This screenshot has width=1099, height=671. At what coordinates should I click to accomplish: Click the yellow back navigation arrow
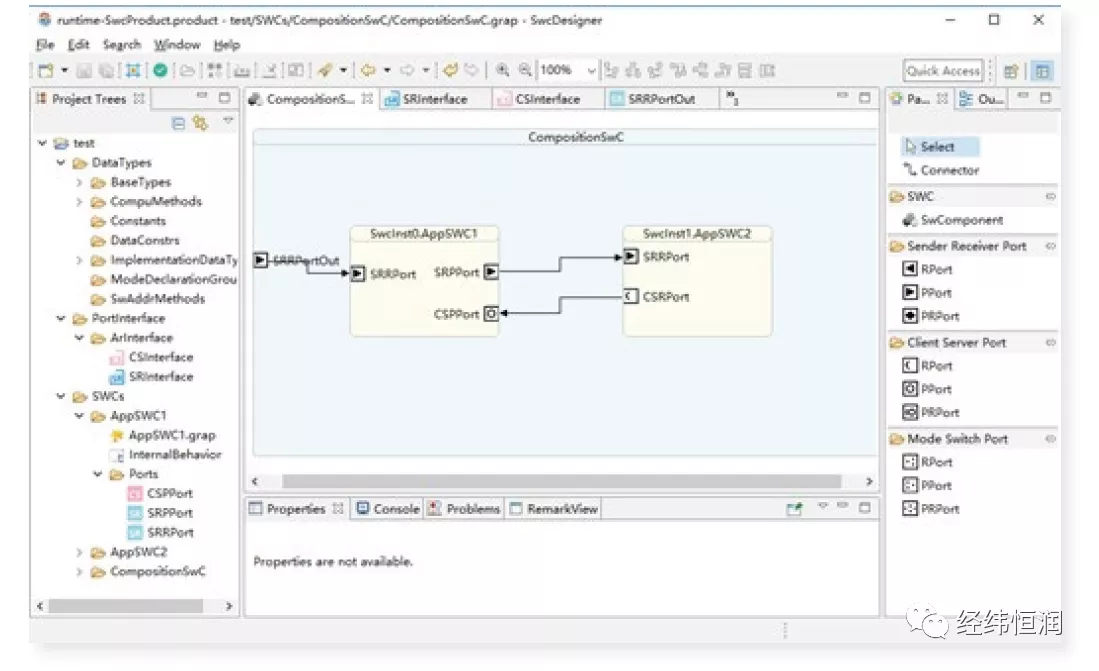tap(368, 70)
